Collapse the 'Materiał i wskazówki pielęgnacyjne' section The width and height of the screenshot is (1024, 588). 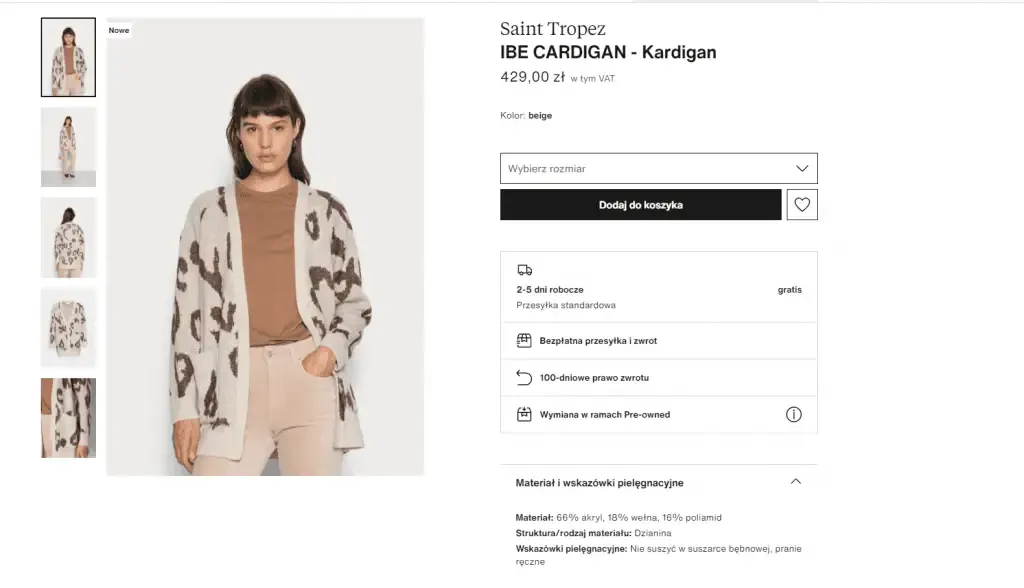click(x=795, y=482)
